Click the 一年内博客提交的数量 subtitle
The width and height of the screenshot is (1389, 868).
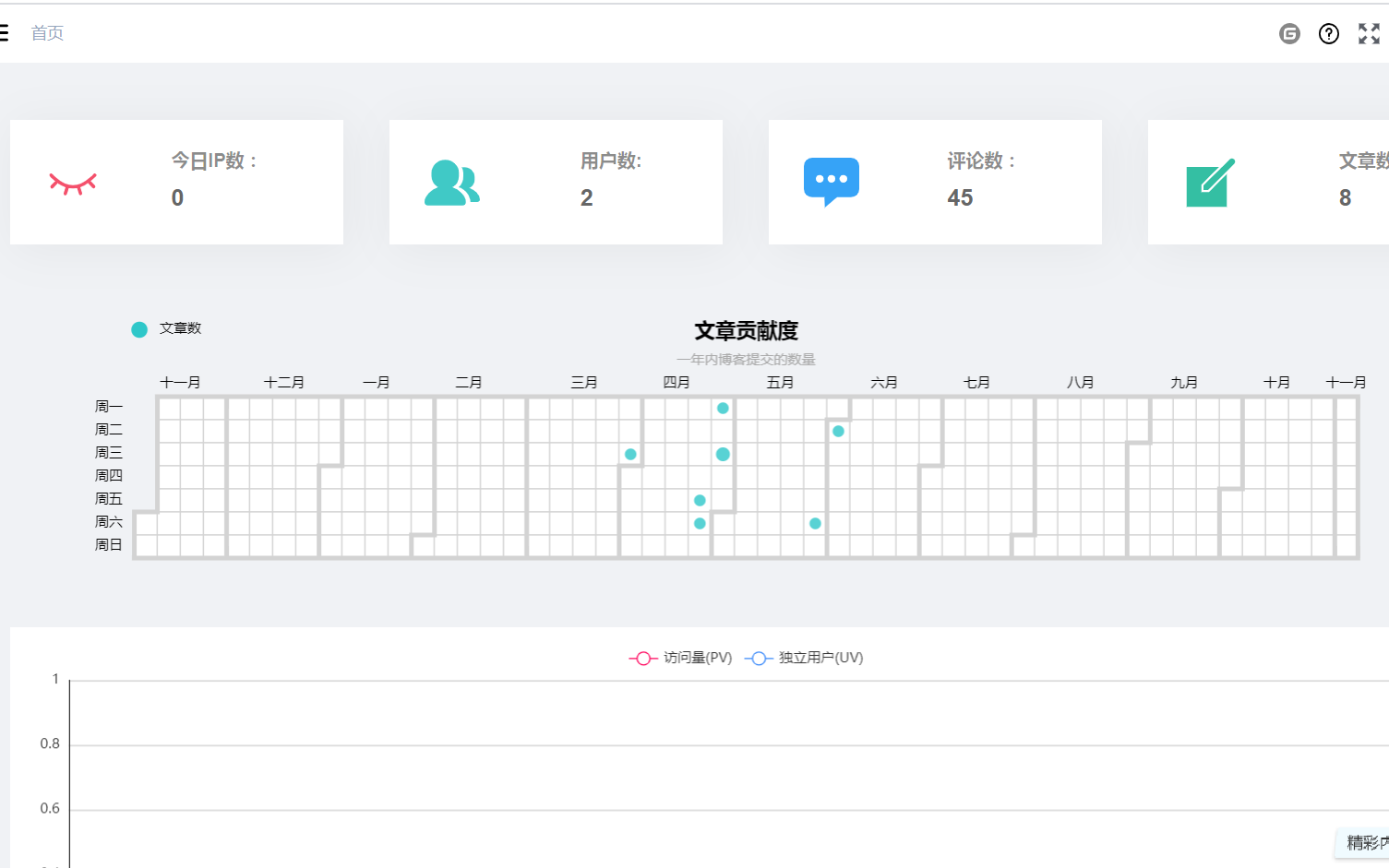746,359
